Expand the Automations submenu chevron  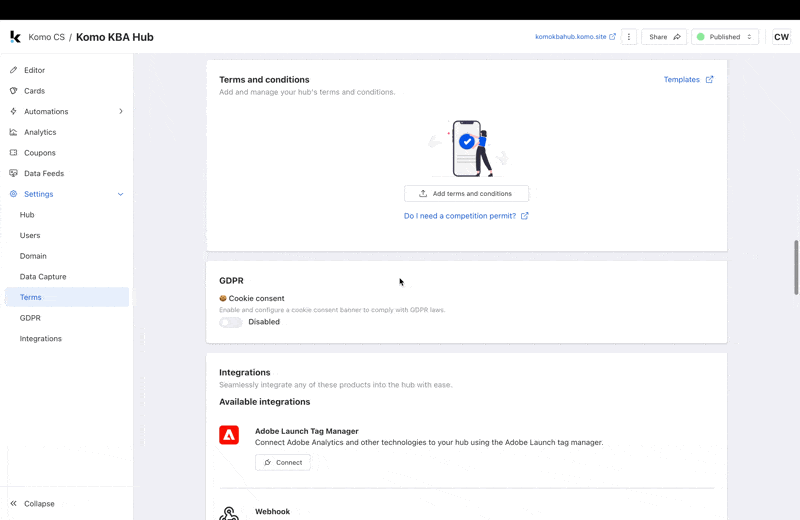coord(121,111)
